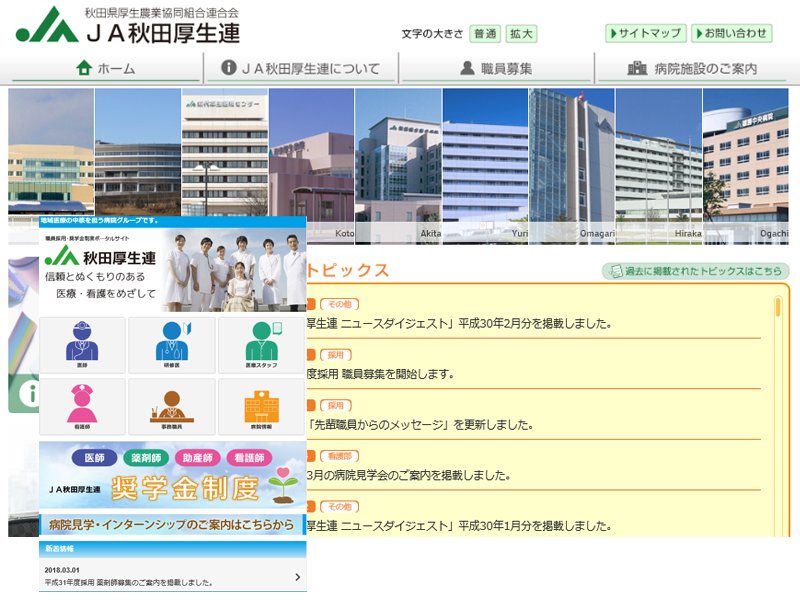Click the medical staff group photo
This screenshot has height=600, width=800.
pos(235,270)
